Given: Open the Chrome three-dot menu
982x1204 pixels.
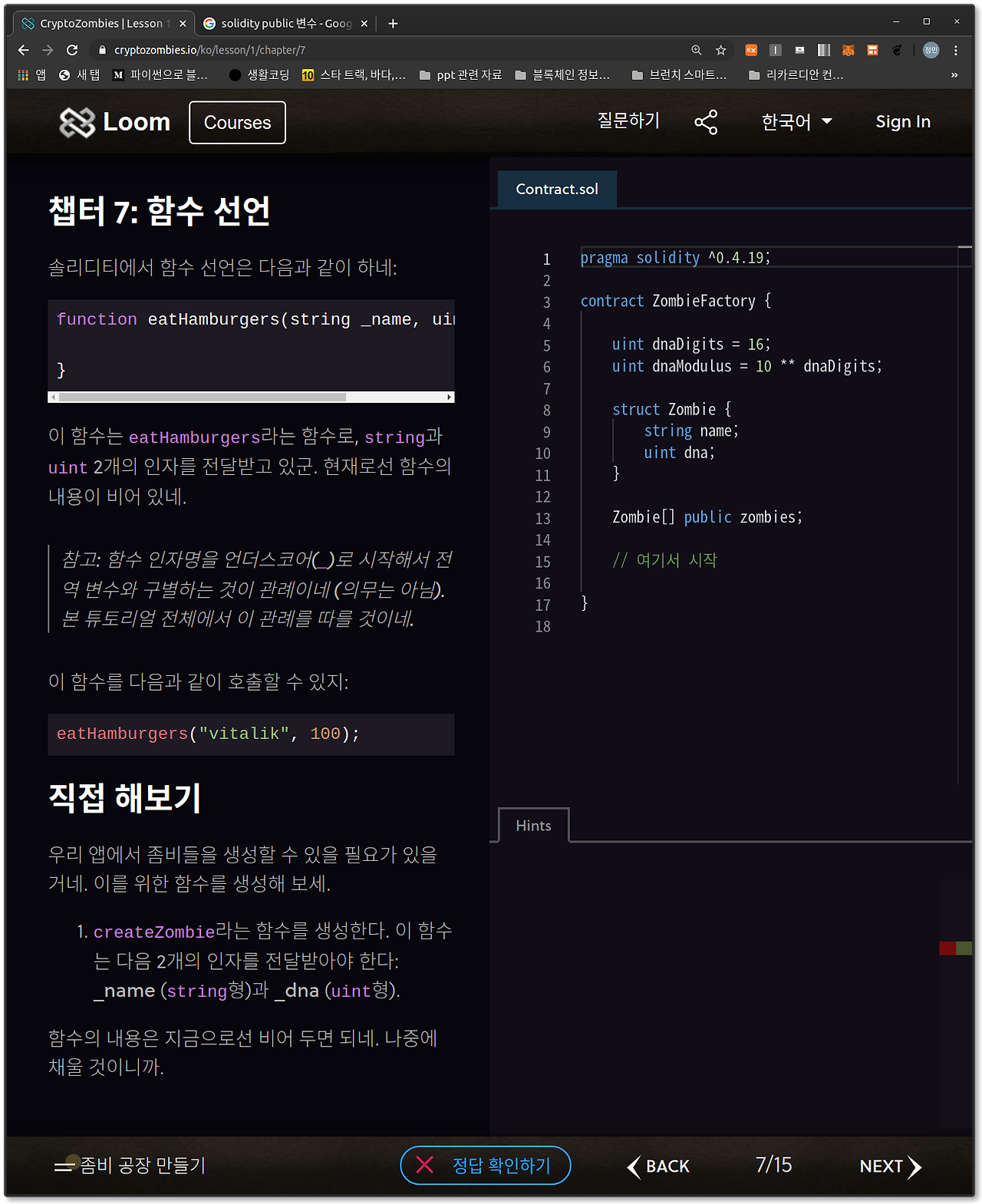Looking at the screenshot, I should (x=956, y=50).
